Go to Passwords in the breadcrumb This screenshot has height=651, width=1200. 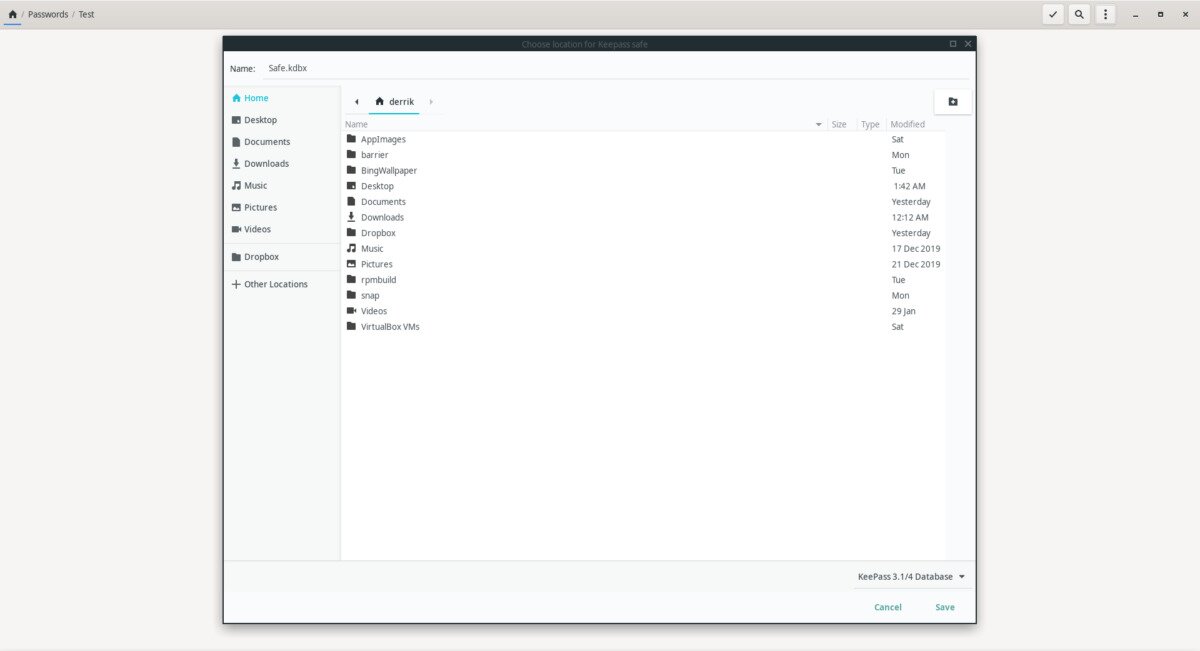(48, 15)
